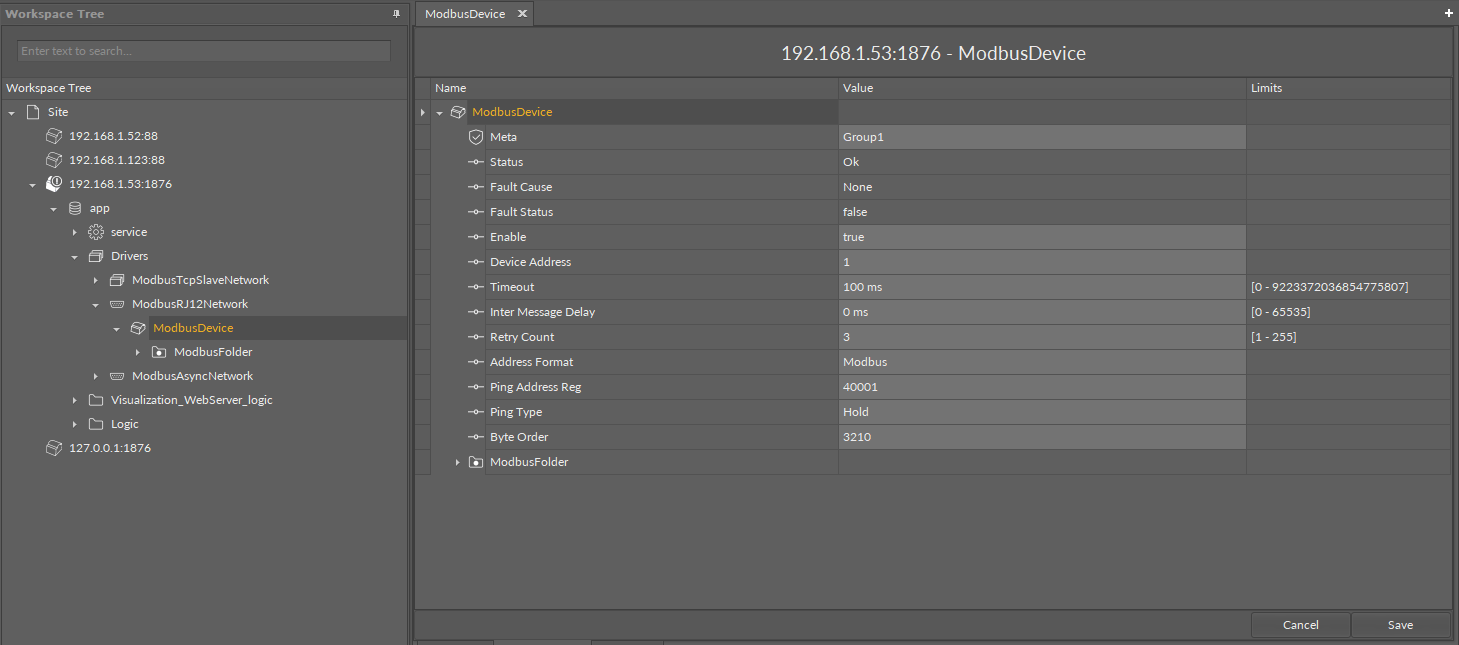This screenshot has width=1459, height=645.
Task: Expand the Logic folder node
Action: (75, 424)
